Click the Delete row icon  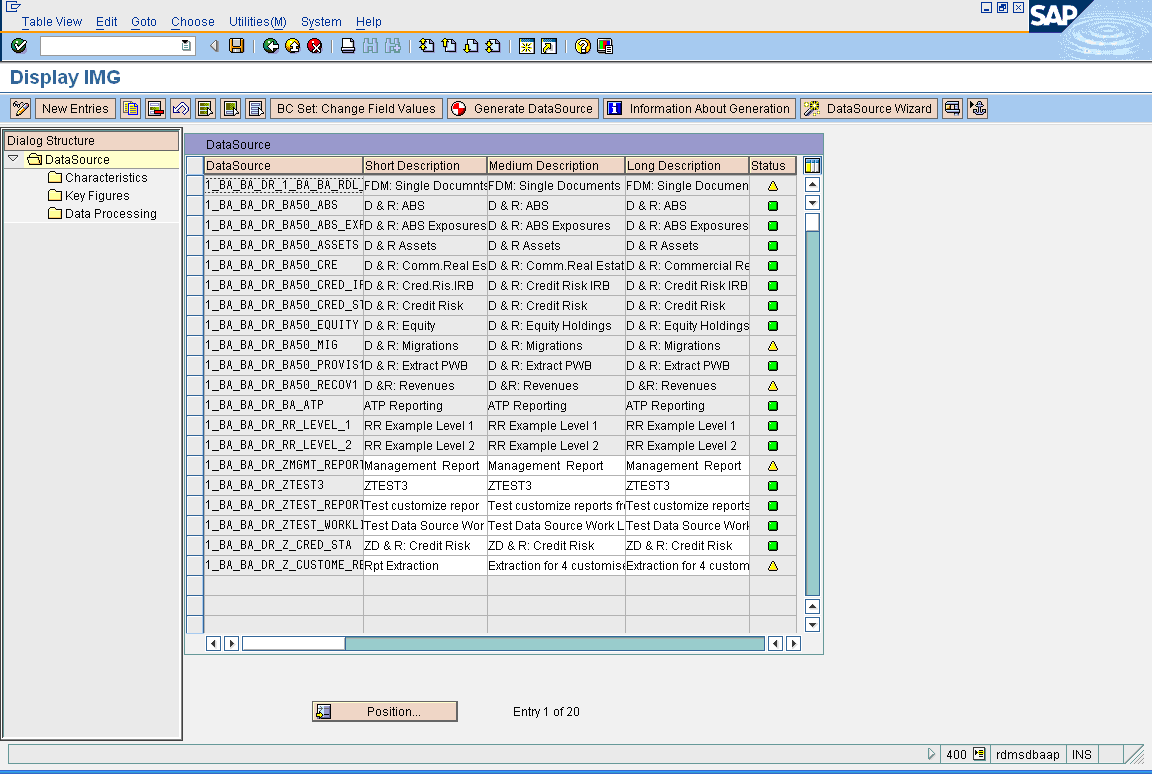click(x=156, y=109)
